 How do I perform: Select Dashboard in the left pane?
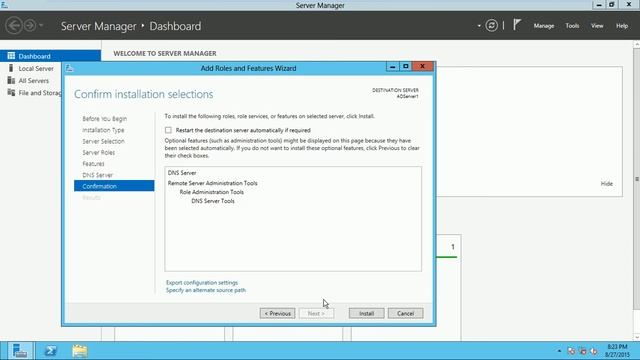tap(51, 56)
